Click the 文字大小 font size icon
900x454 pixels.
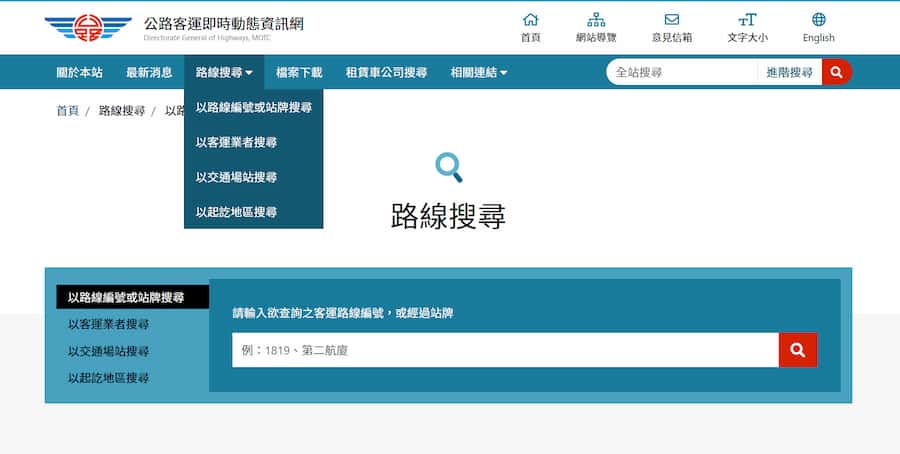click(747, 20)
